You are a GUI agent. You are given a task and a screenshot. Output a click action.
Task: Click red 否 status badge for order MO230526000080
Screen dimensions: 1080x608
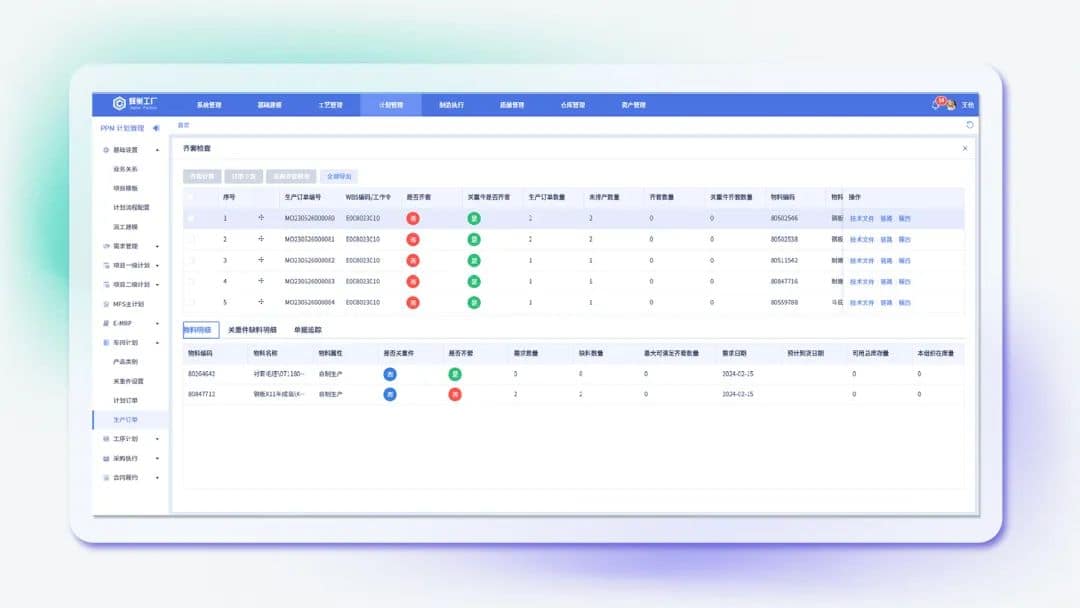413,218
